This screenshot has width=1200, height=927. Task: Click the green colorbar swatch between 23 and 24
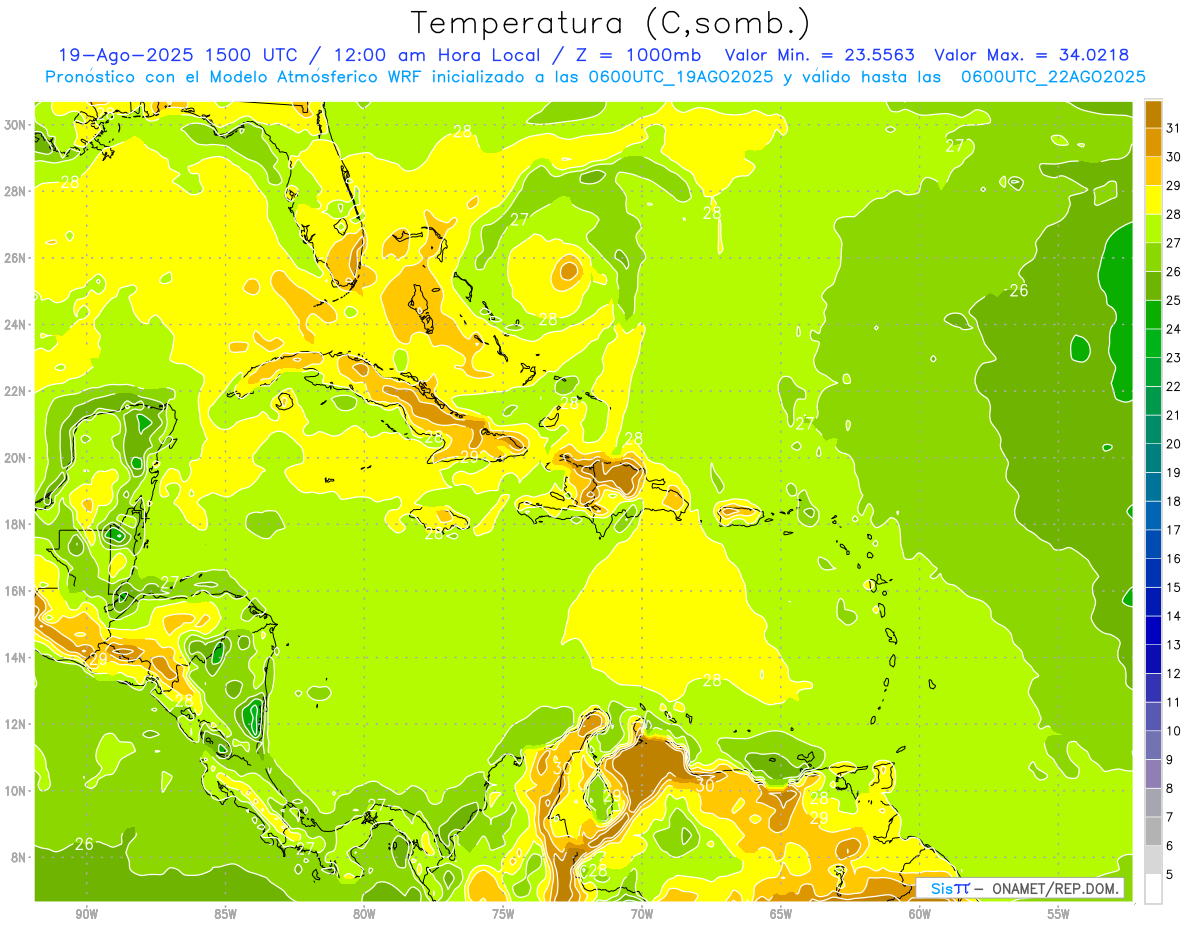(1153, 343)
